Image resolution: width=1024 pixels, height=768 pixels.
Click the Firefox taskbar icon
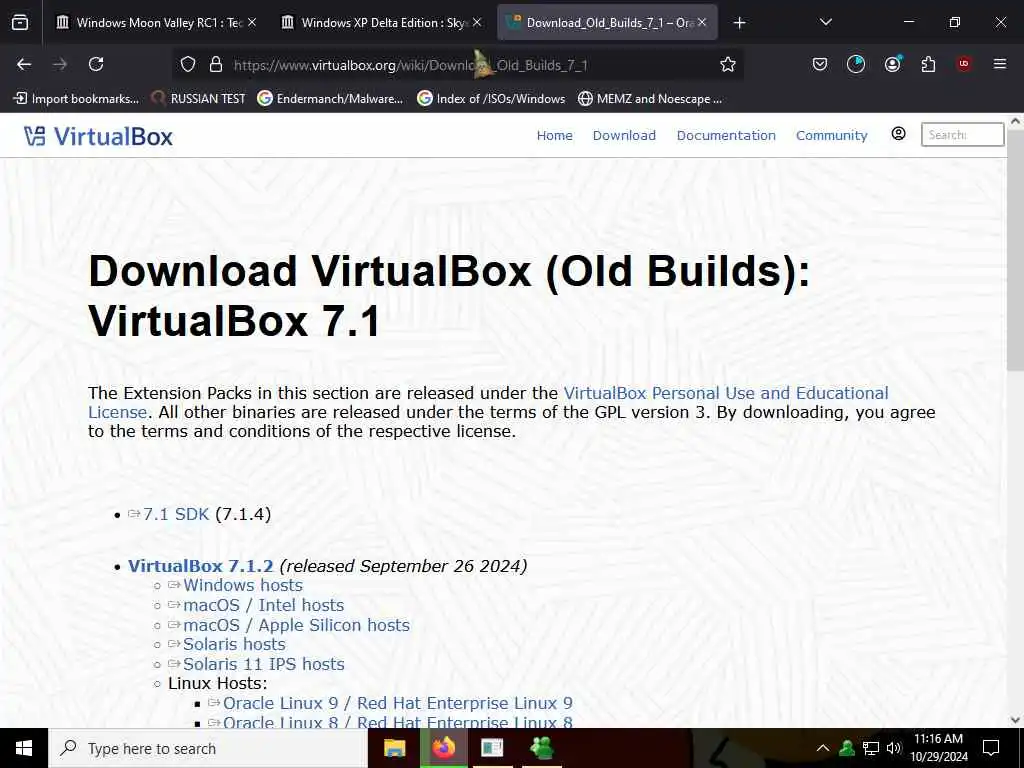tap(443, 748)
